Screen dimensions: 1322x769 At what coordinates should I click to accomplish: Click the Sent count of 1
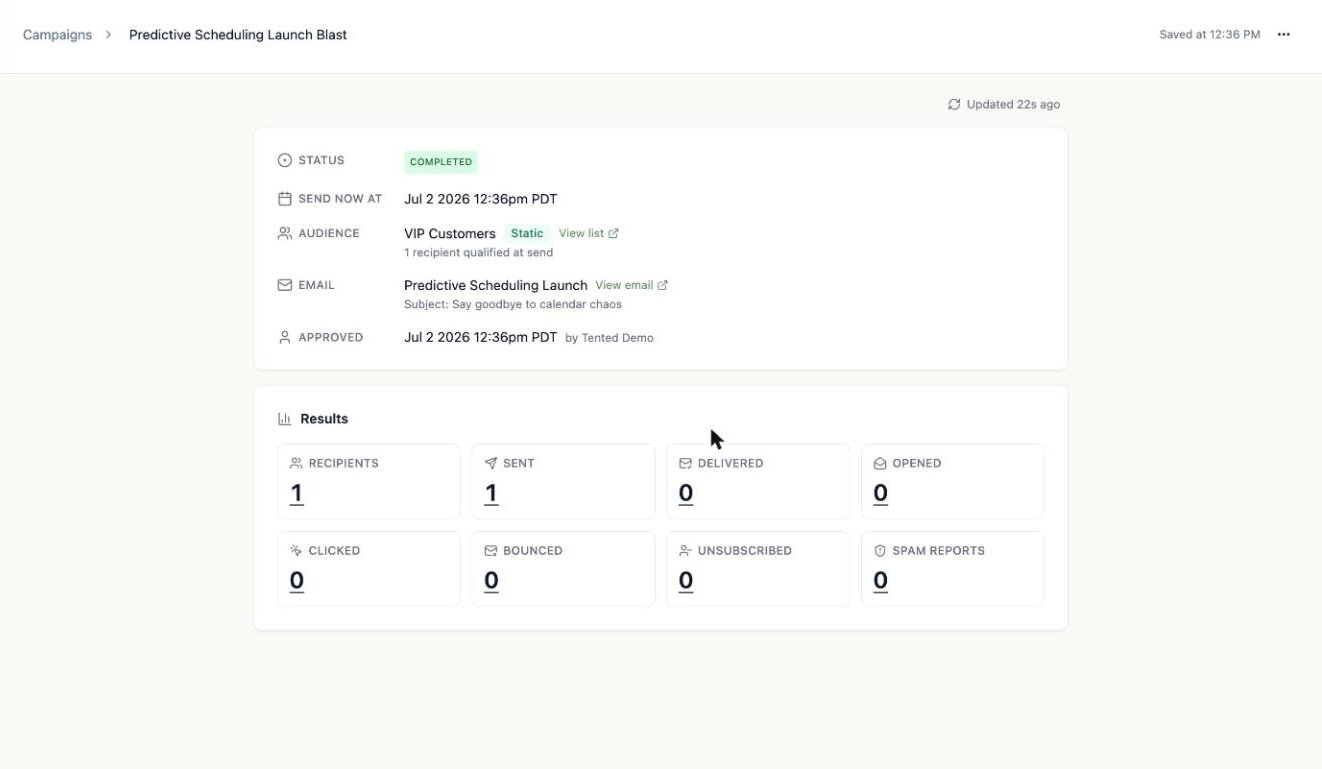(491, 493)
